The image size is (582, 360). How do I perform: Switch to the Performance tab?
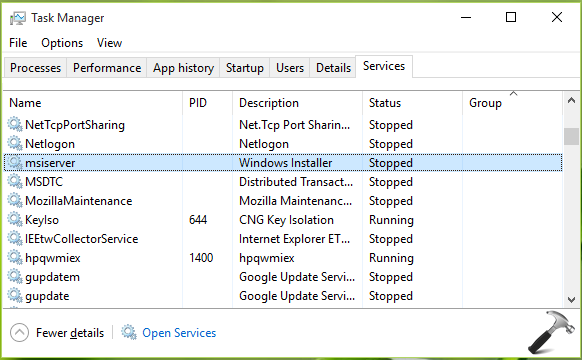(x=107, y=68)
